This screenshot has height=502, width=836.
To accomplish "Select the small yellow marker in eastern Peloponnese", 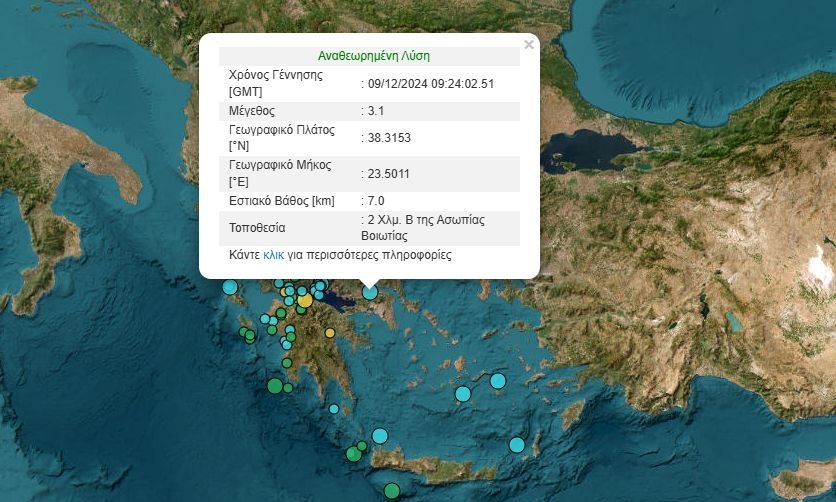I will (x=330, y=333).
